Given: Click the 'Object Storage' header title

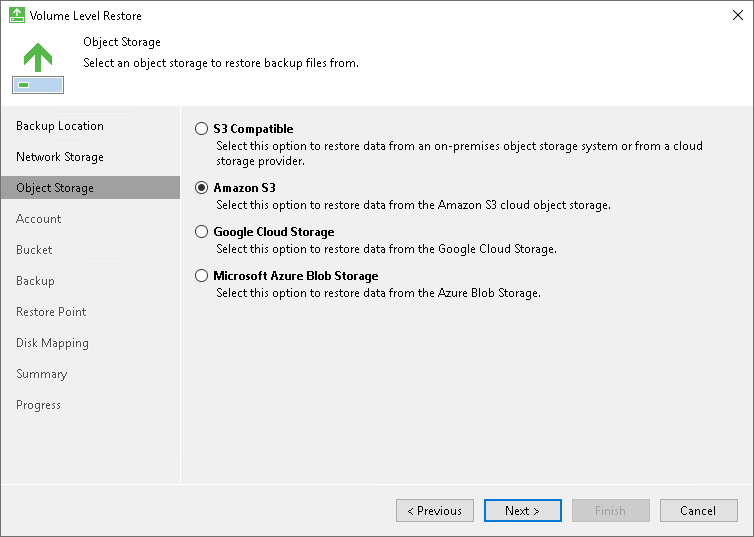Looking at the screenshot, I should (x=122, y=42).
